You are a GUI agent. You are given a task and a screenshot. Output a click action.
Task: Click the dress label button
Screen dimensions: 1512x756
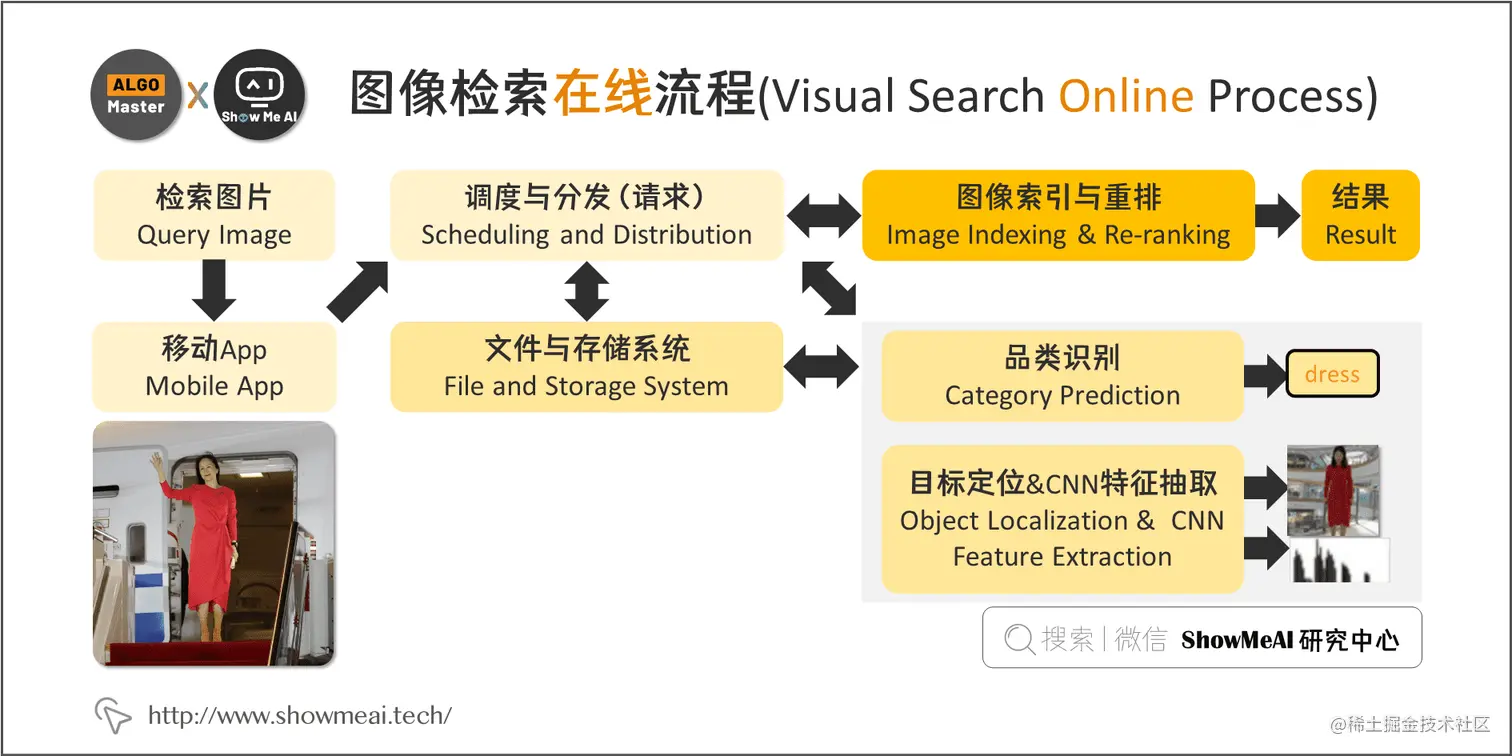pos(1332,373)
